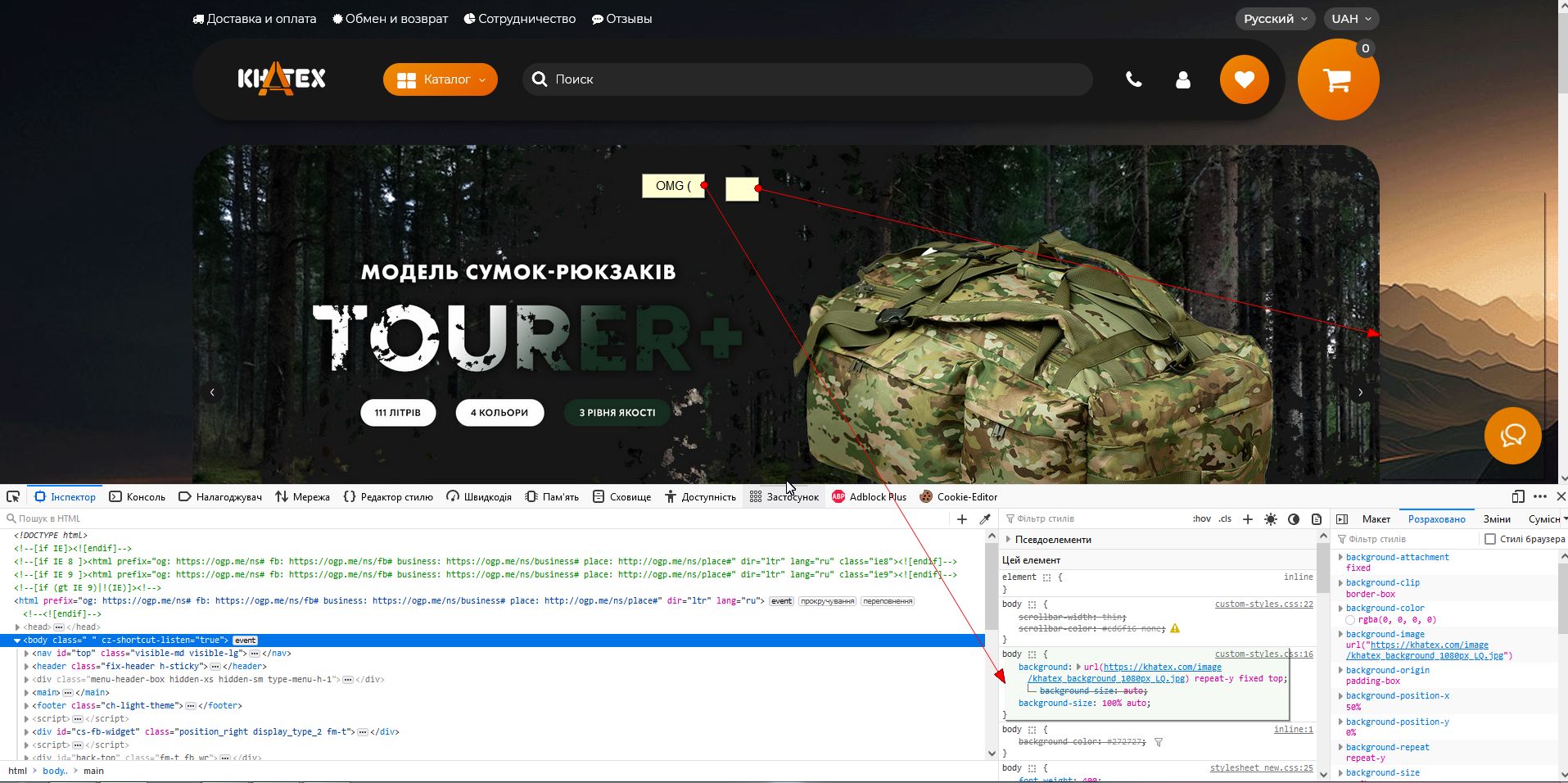The height and width of the screenshot is (783, 1568).
Task: Open the wishlist heart button
Action: pos(1245,79)
